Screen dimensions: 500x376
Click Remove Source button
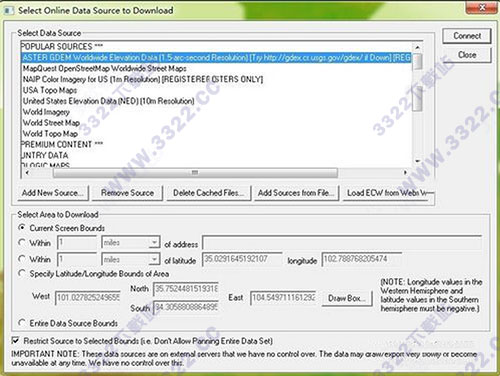127,193
